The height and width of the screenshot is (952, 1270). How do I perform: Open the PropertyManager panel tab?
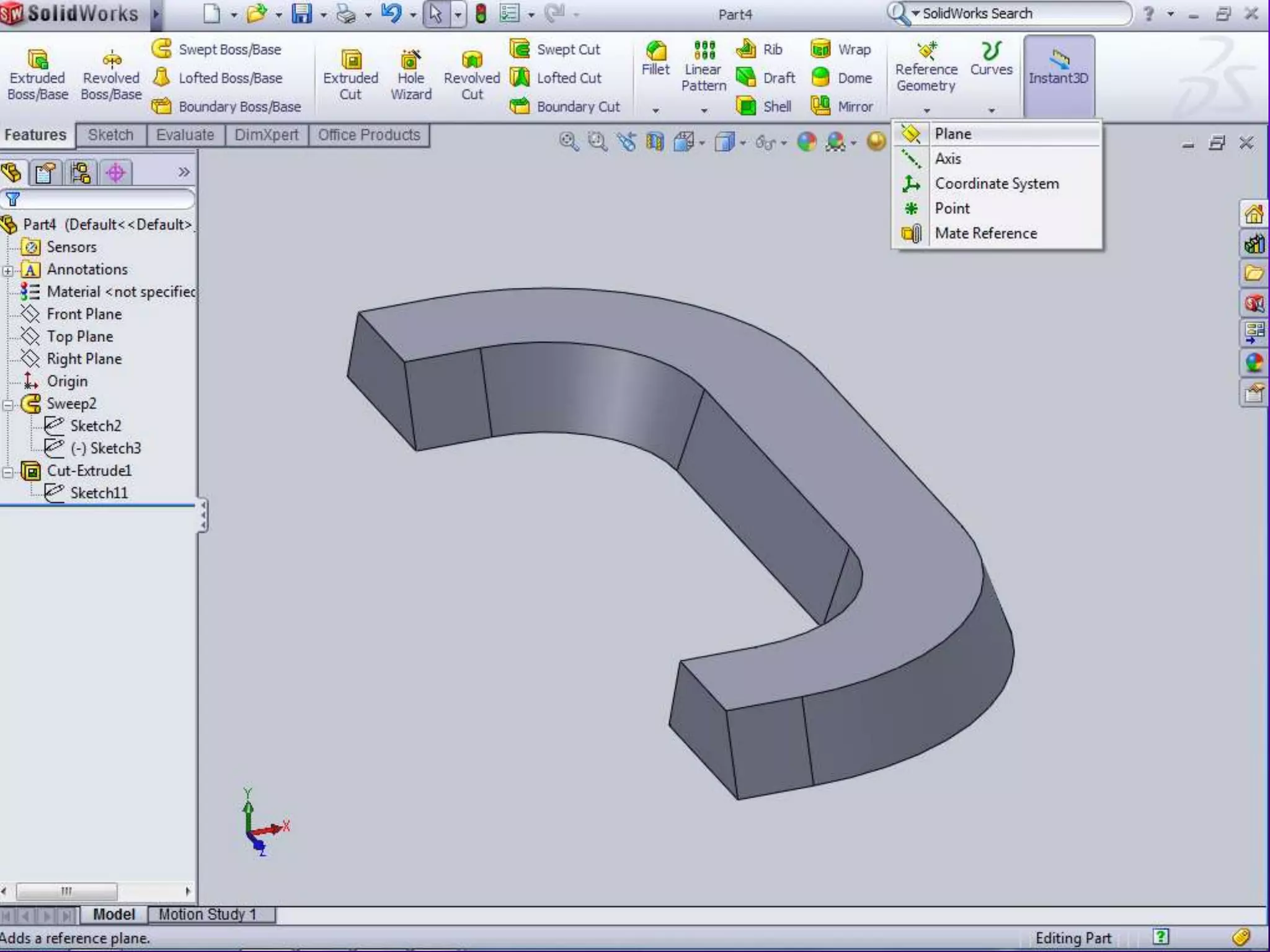coord(45,173)
